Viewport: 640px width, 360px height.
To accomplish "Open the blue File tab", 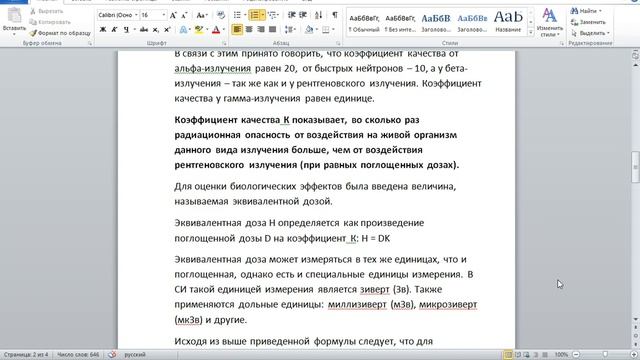I will (13, 1).
